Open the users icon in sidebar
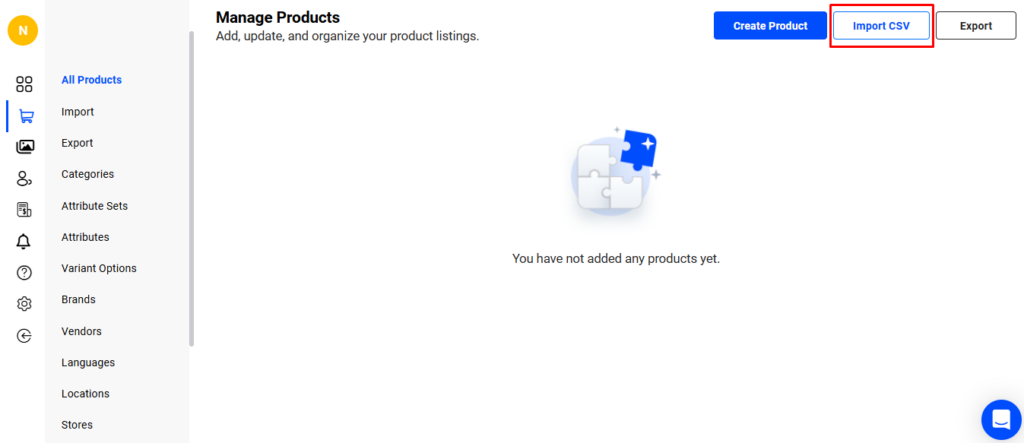 24,178
